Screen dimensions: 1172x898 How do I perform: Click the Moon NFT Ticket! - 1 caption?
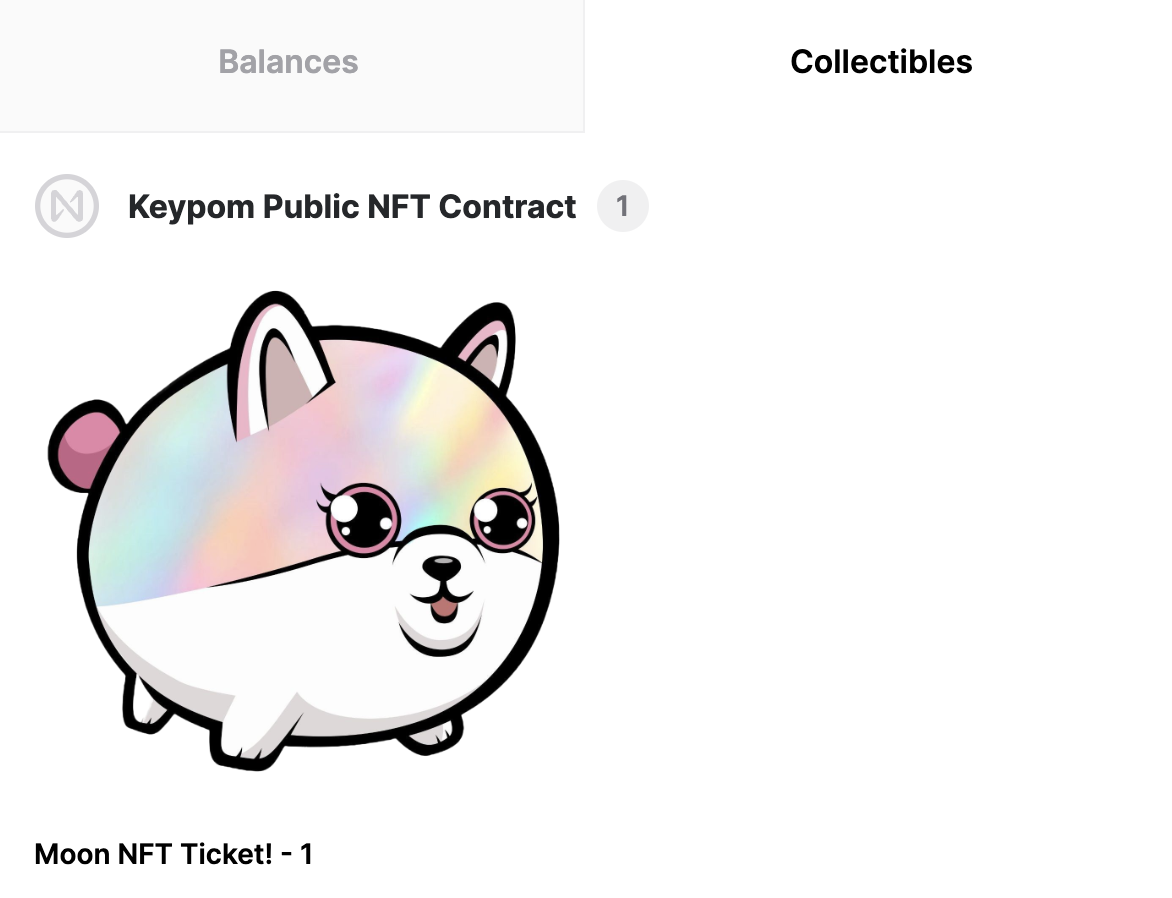click(x=172, y=854)
